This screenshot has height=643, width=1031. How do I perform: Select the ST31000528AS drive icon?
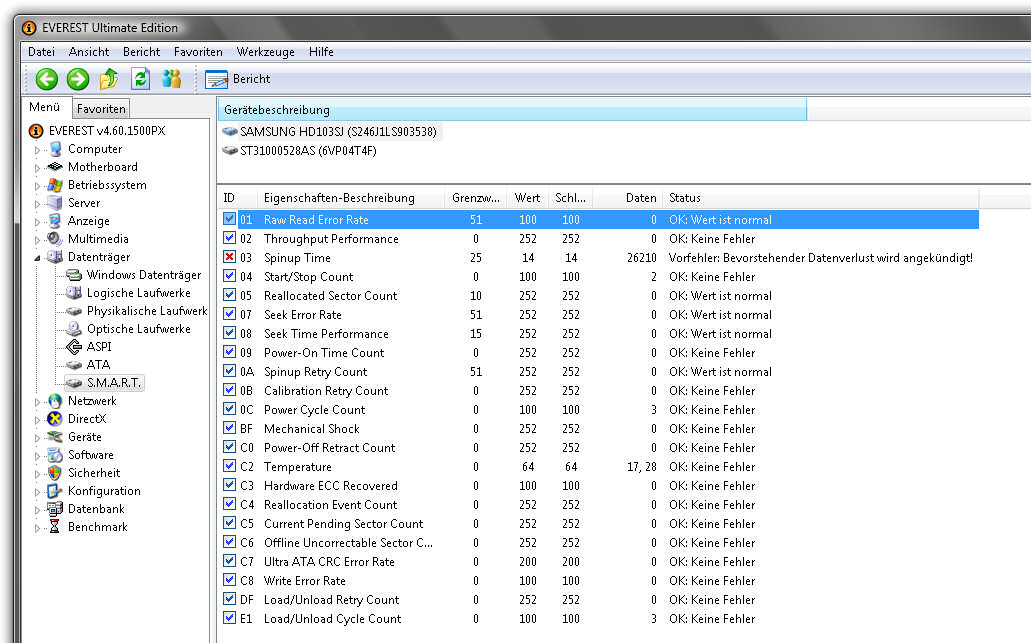(x=229, y=151)
